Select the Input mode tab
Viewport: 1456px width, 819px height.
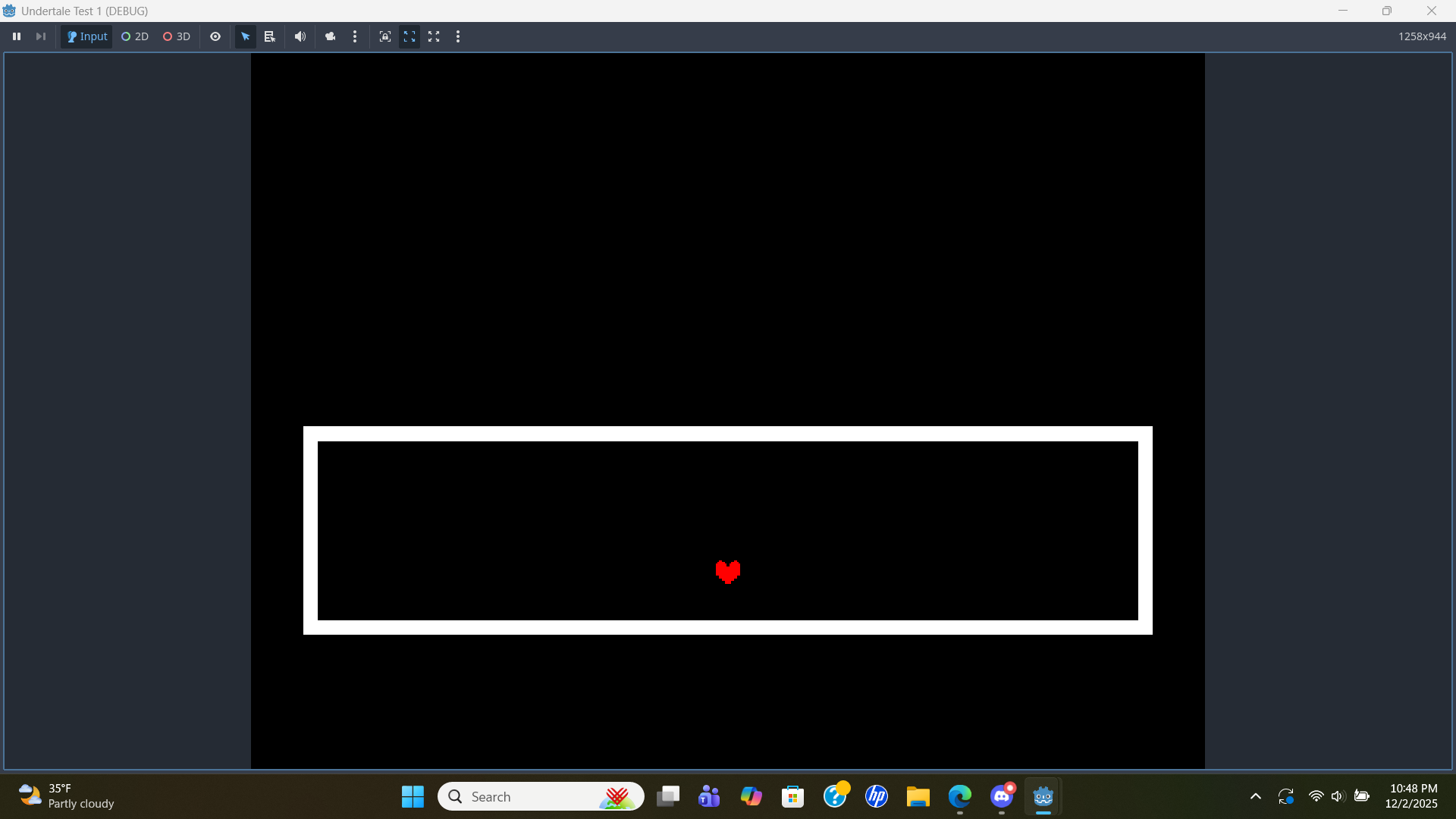87,36
